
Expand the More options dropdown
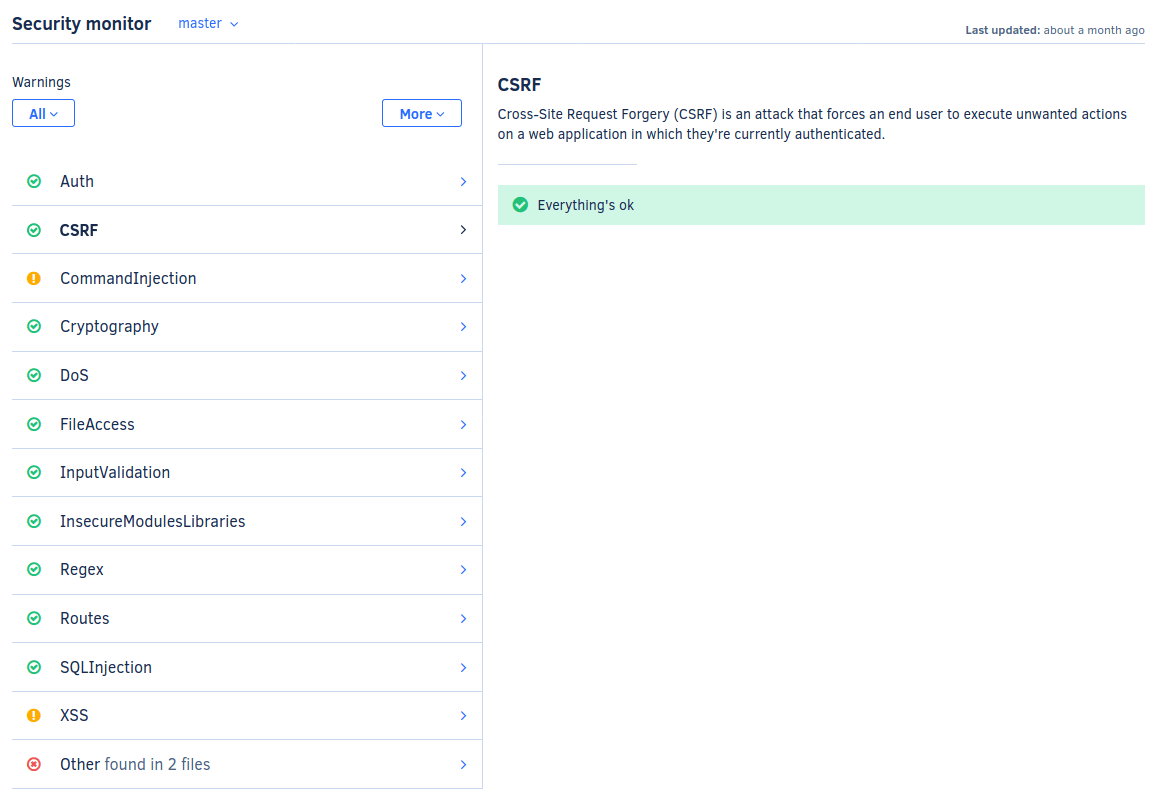[x=421, y=114]
